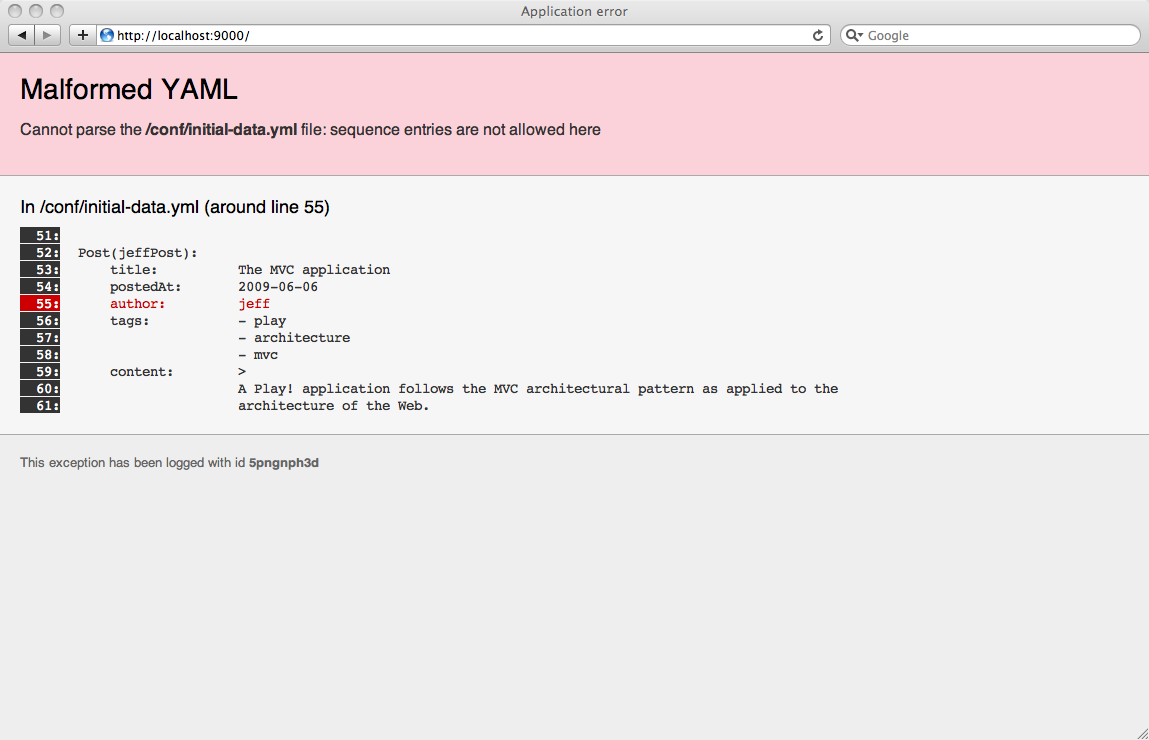This screenshot has width=1149, height=740.
Task: Click the browser Back arrow button
Action: (x=22, y=35)
